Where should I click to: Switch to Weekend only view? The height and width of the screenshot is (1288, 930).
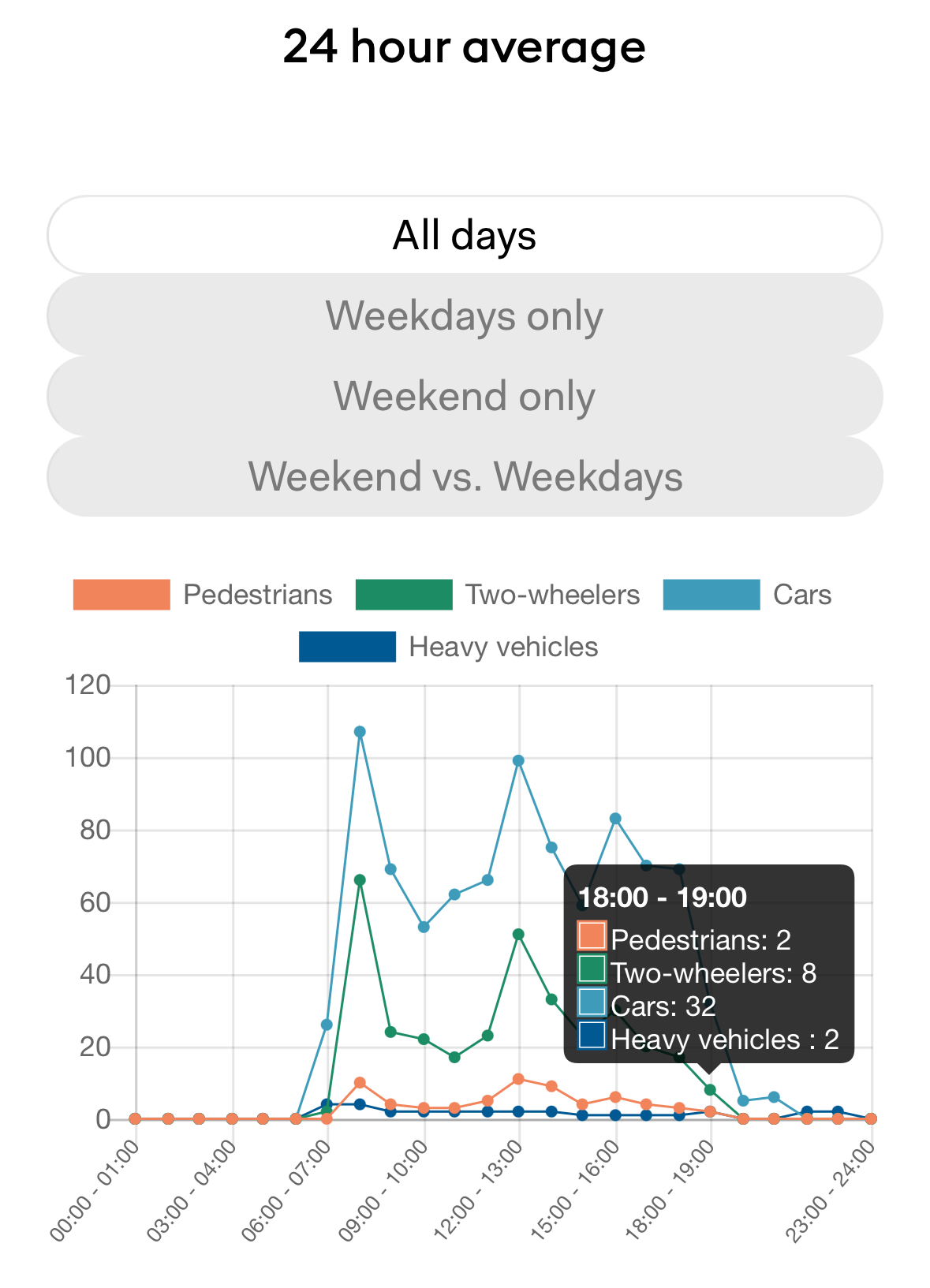coord(465,396)
